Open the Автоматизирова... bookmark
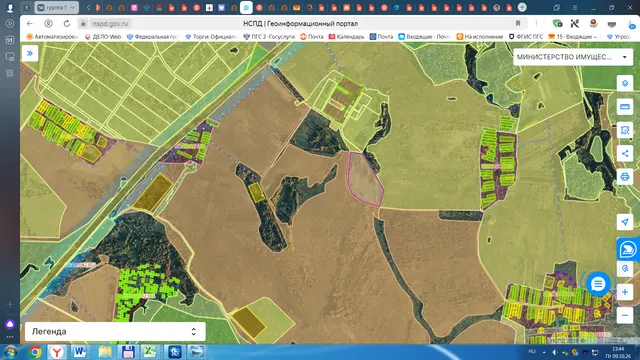 pyautogui.click(x=53, y=37)
